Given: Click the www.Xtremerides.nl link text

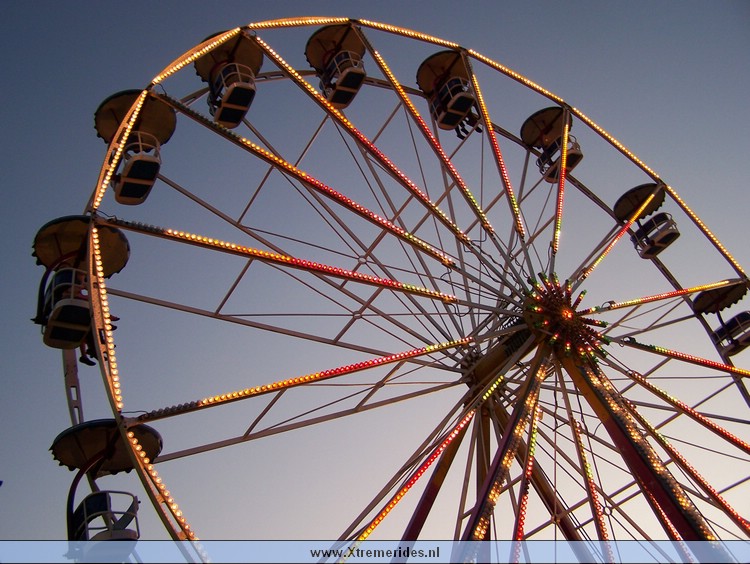Looking at the screenshot, I should coord(375,553).
